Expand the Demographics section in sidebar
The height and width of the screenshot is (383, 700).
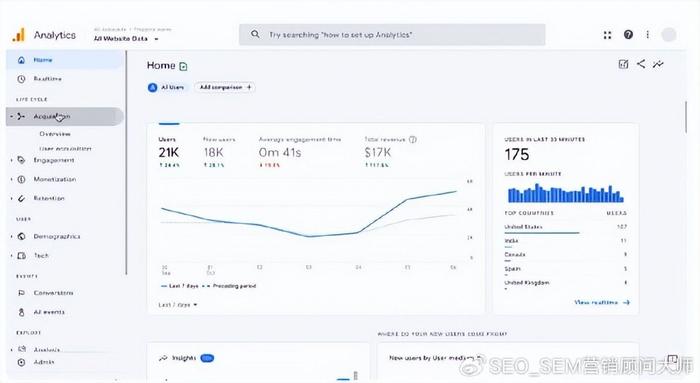coord(57,237)
